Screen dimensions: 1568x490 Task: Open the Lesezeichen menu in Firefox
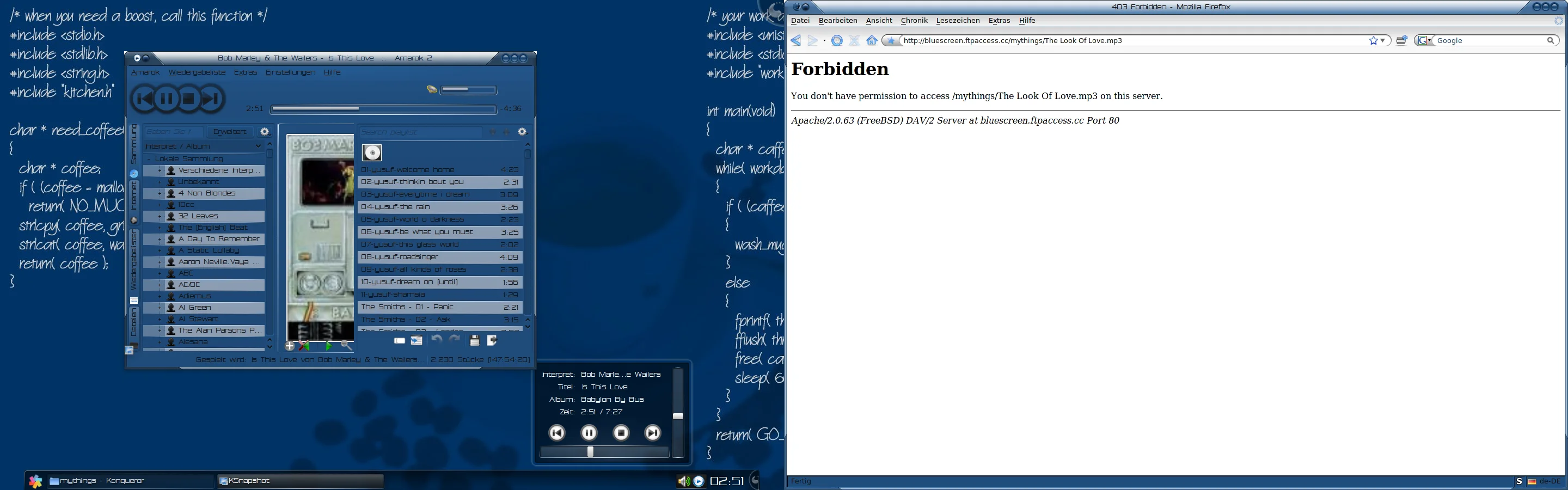pyautogui.click(x=958, y=21)
